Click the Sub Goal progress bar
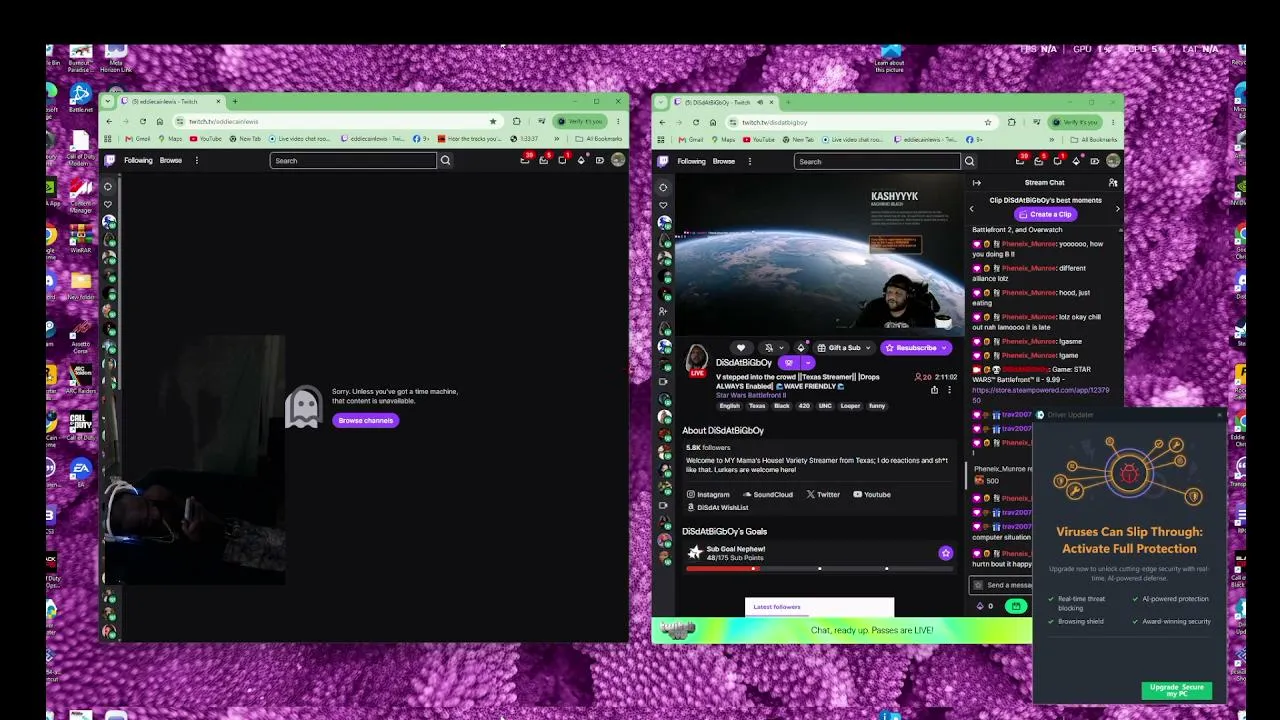The width and height of the screenshot is (1280, 720). coord(820,568)
